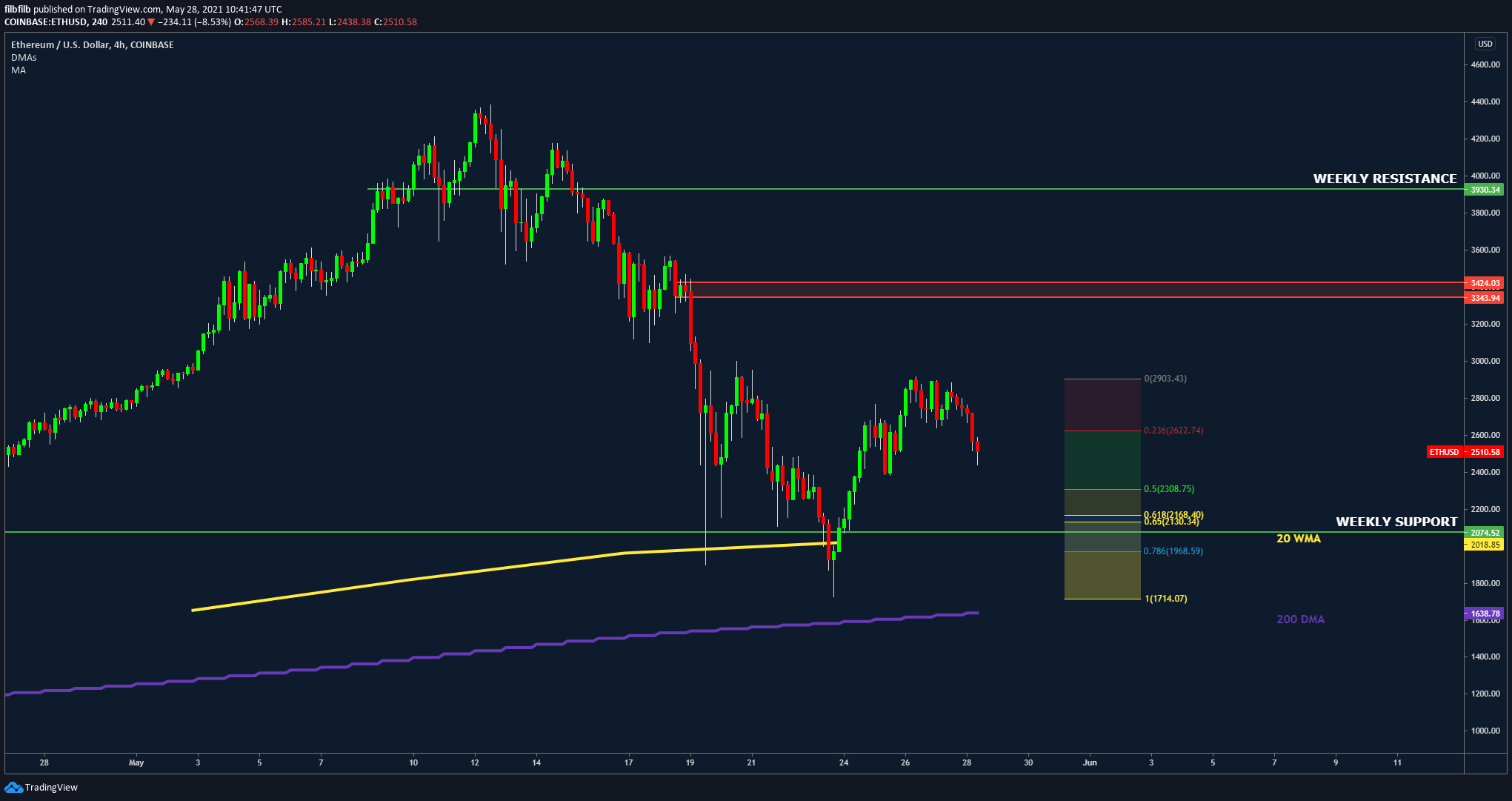
Task: Click the filbfilb author name
Action: tap(18, 10)
